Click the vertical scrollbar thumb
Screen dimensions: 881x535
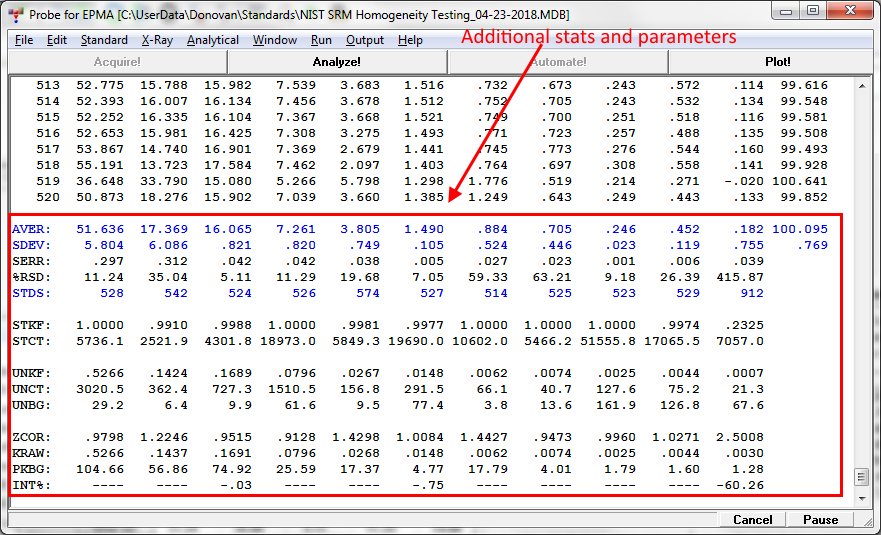coord(860,478)
